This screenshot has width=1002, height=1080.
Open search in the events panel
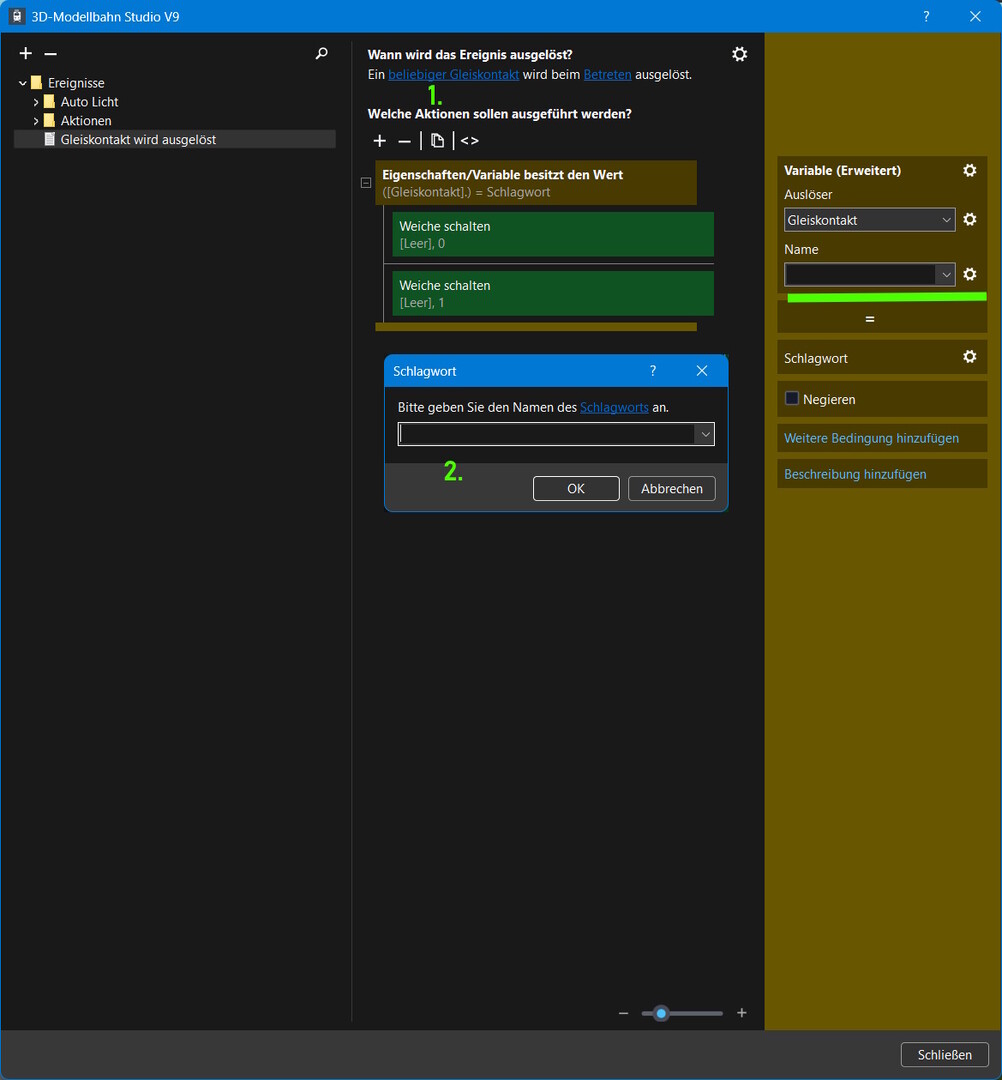pos(321,54)
